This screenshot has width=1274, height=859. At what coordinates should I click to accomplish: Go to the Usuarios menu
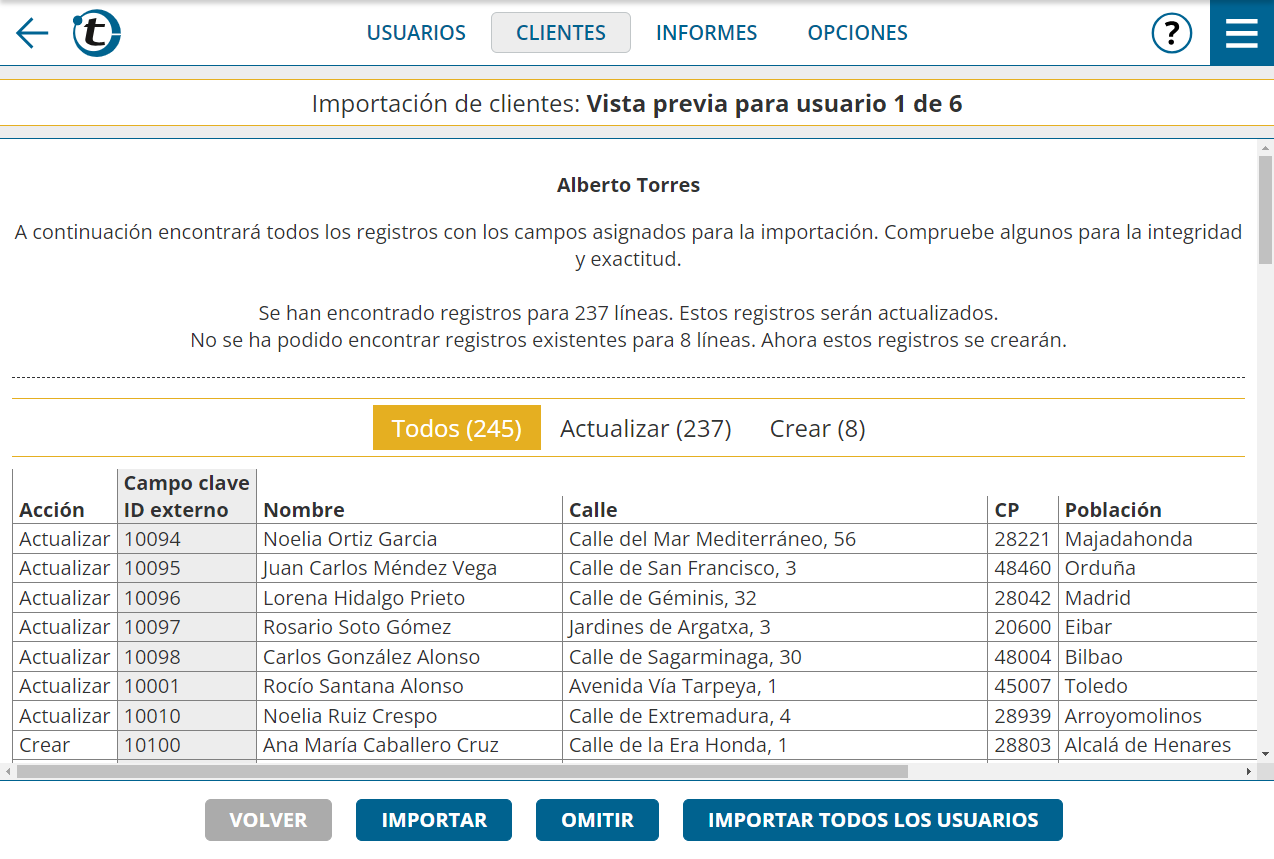416,33
